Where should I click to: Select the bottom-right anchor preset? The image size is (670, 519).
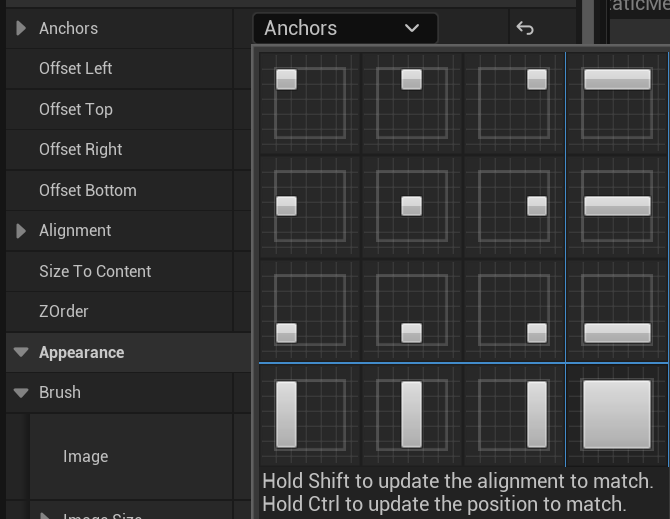tap(513, 310)
